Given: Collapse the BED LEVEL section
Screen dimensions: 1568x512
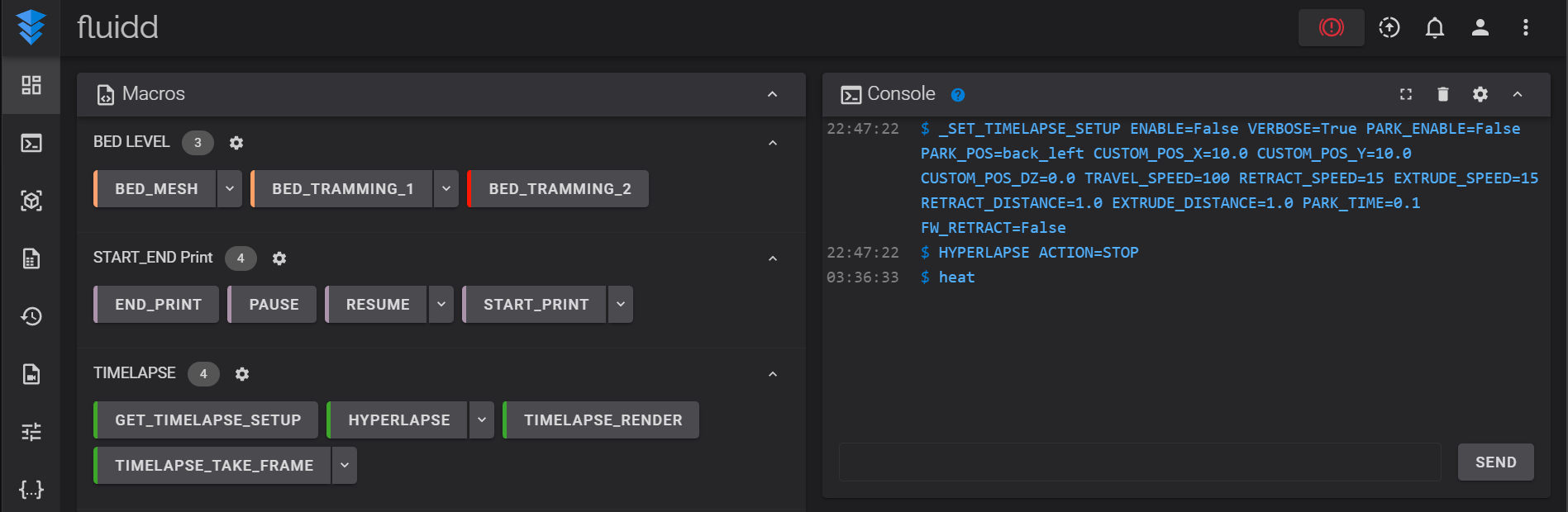Looking at the screenshot, I should 773,143.
